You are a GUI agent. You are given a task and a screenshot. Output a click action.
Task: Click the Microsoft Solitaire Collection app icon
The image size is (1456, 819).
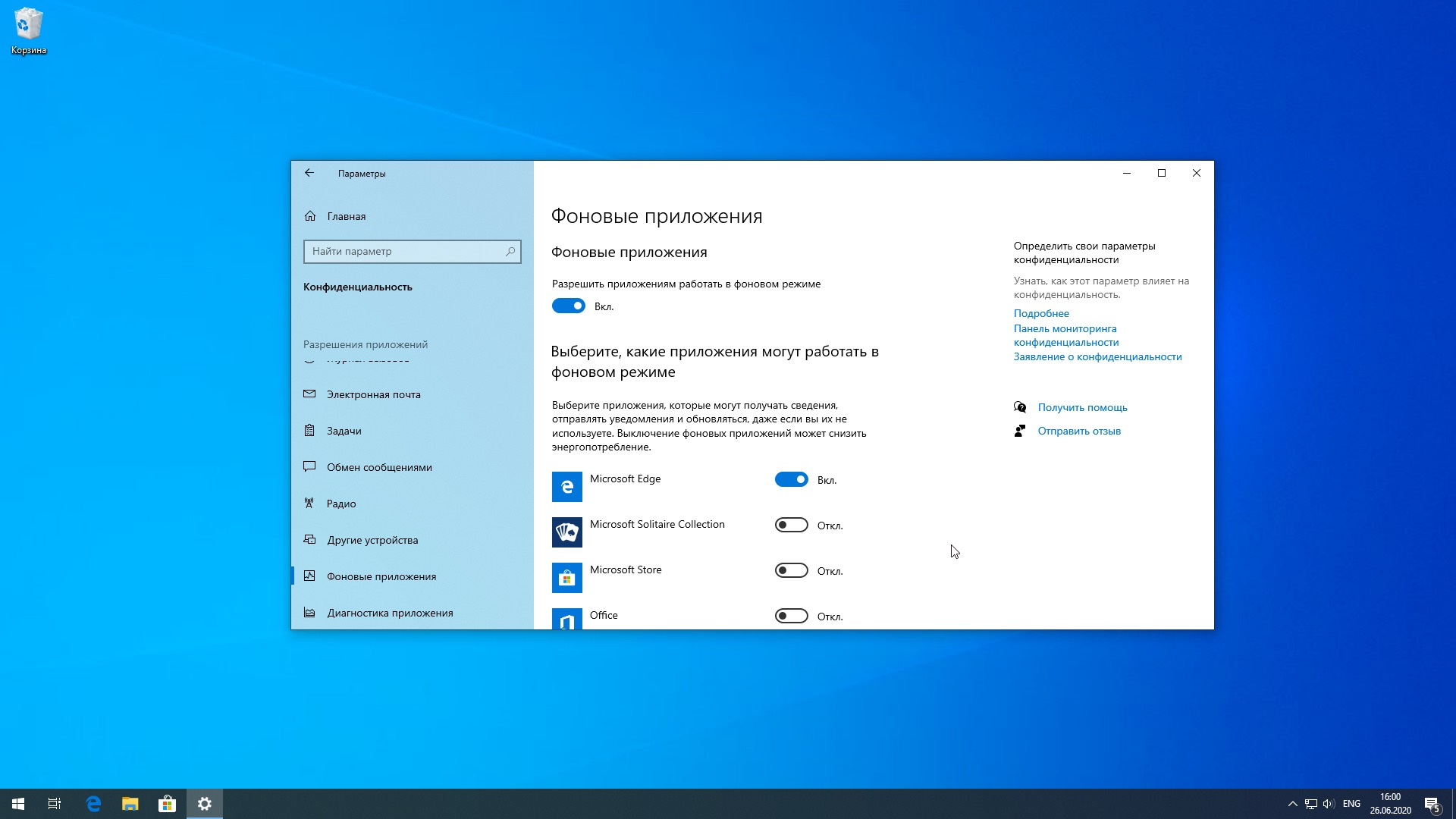(566, 532)
